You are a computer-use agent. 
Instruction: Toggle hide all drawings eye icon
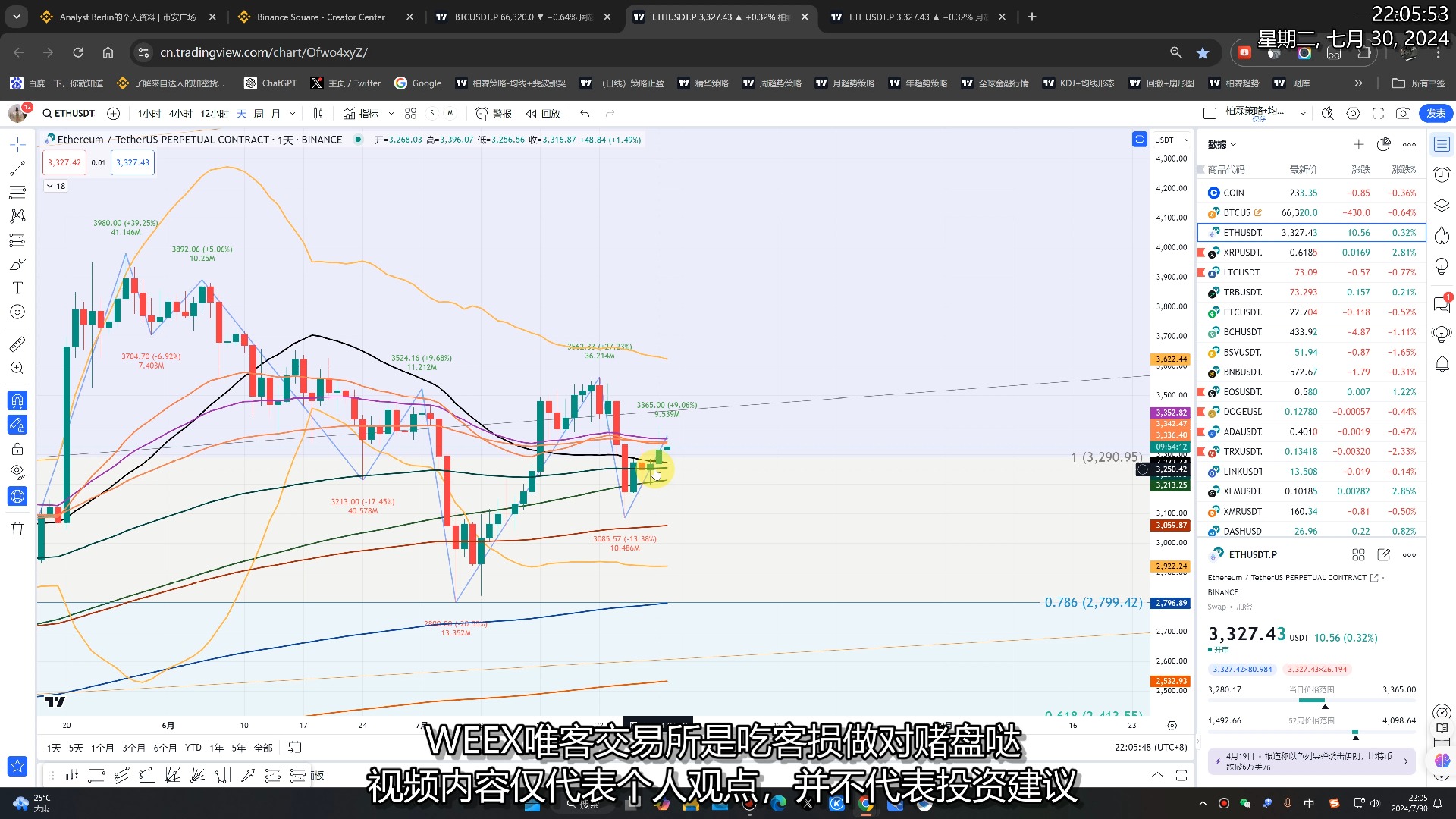pos(17,472)
